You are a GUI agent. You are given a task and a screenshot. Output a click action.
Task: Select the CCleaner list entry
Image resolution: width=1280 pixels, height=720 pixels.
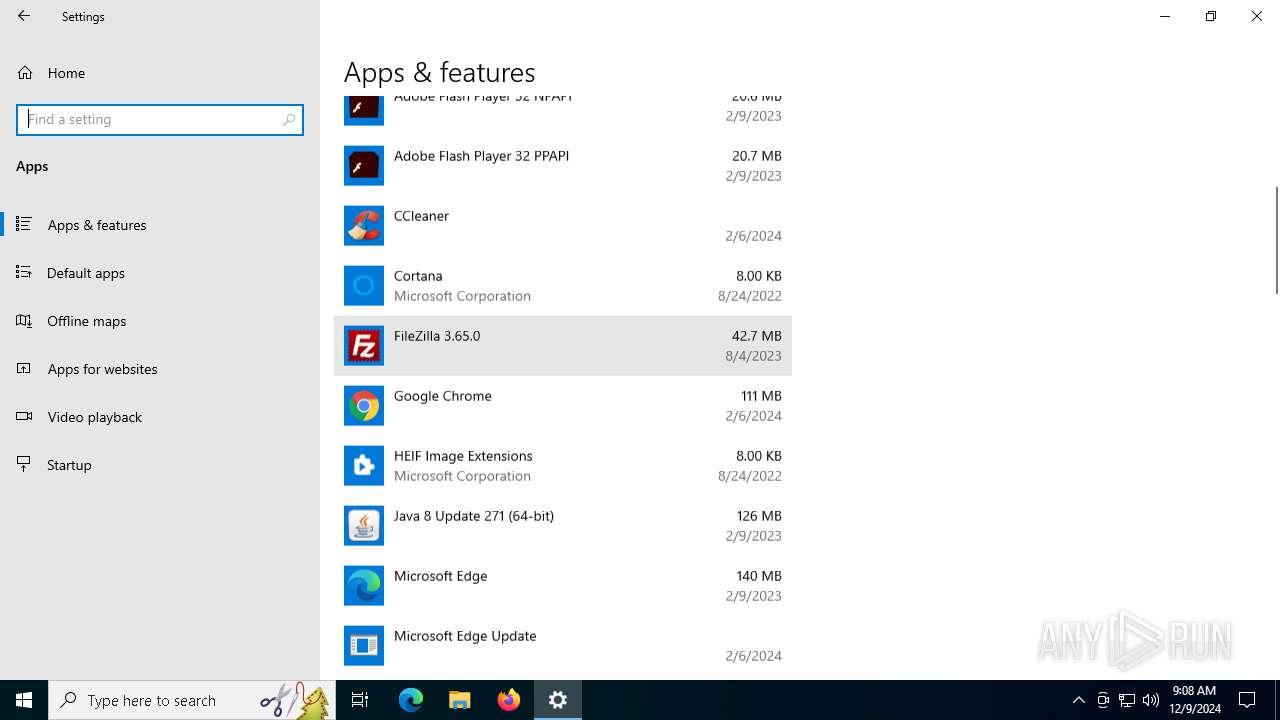[x=563, y=226]
